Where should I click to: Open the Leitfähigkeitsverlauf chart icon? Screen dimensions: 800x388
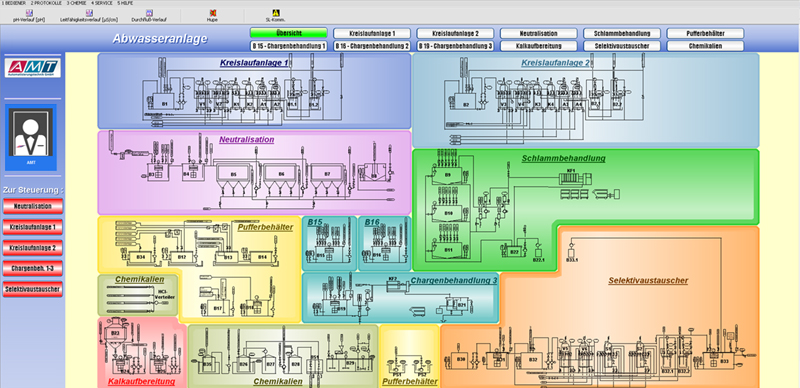89,13
